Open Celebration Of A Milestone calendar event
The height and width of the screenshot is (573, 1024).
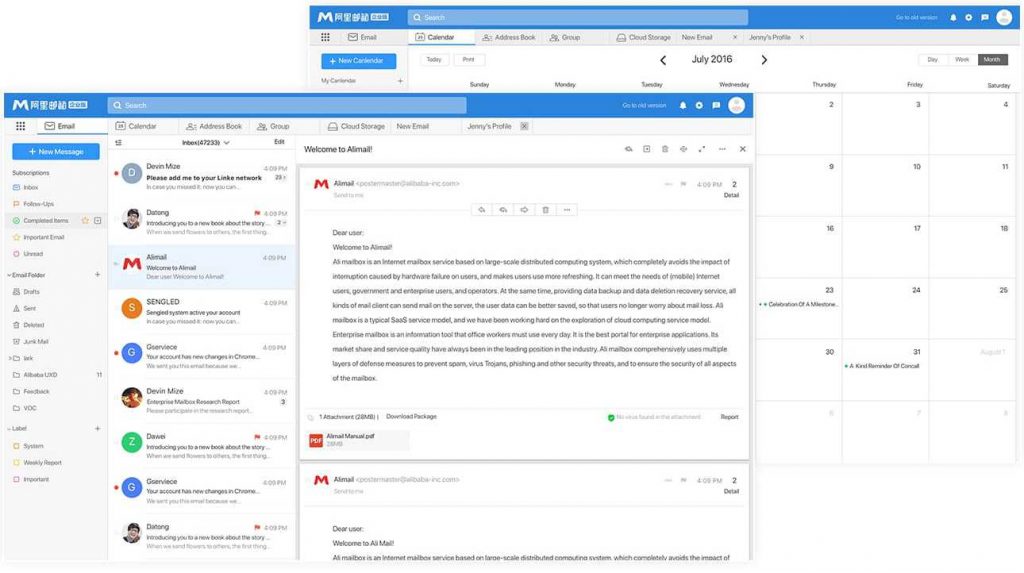pyautogui.click(x=799, y=304)
